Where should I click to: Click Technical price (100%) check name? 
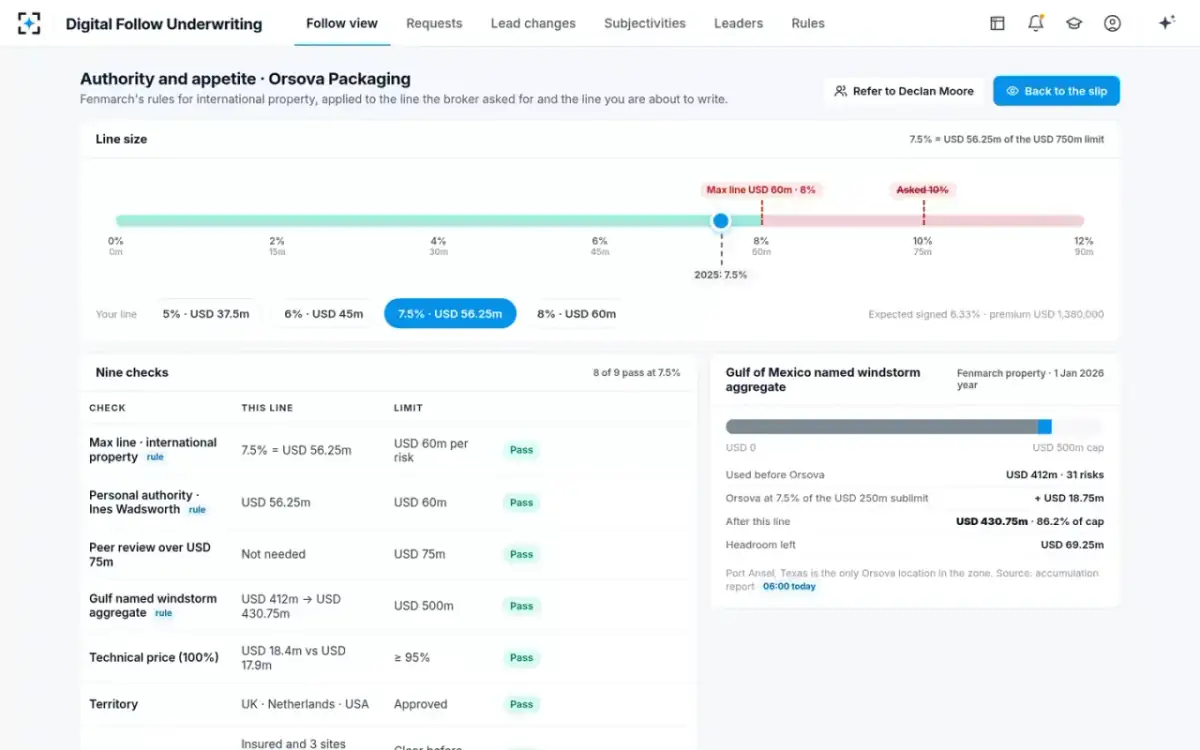click(x=153, y=658)
